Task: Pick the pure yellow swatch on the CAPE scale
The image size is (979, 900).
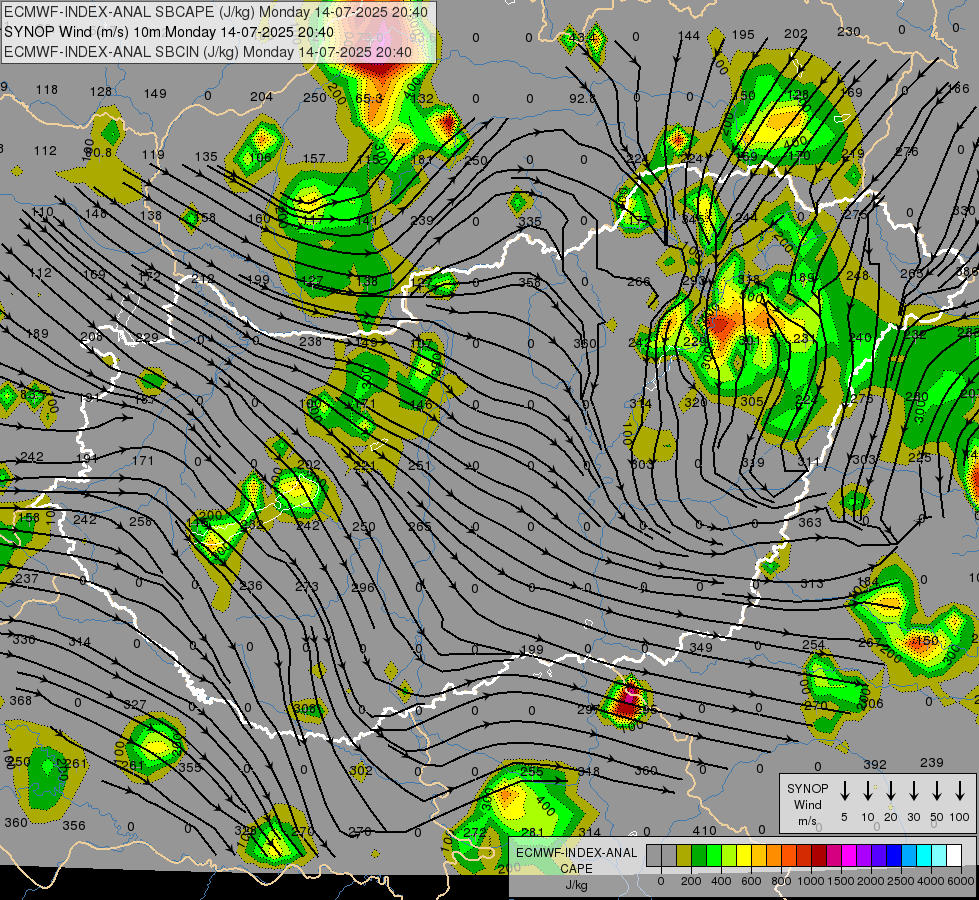Action: click(744, 855)
